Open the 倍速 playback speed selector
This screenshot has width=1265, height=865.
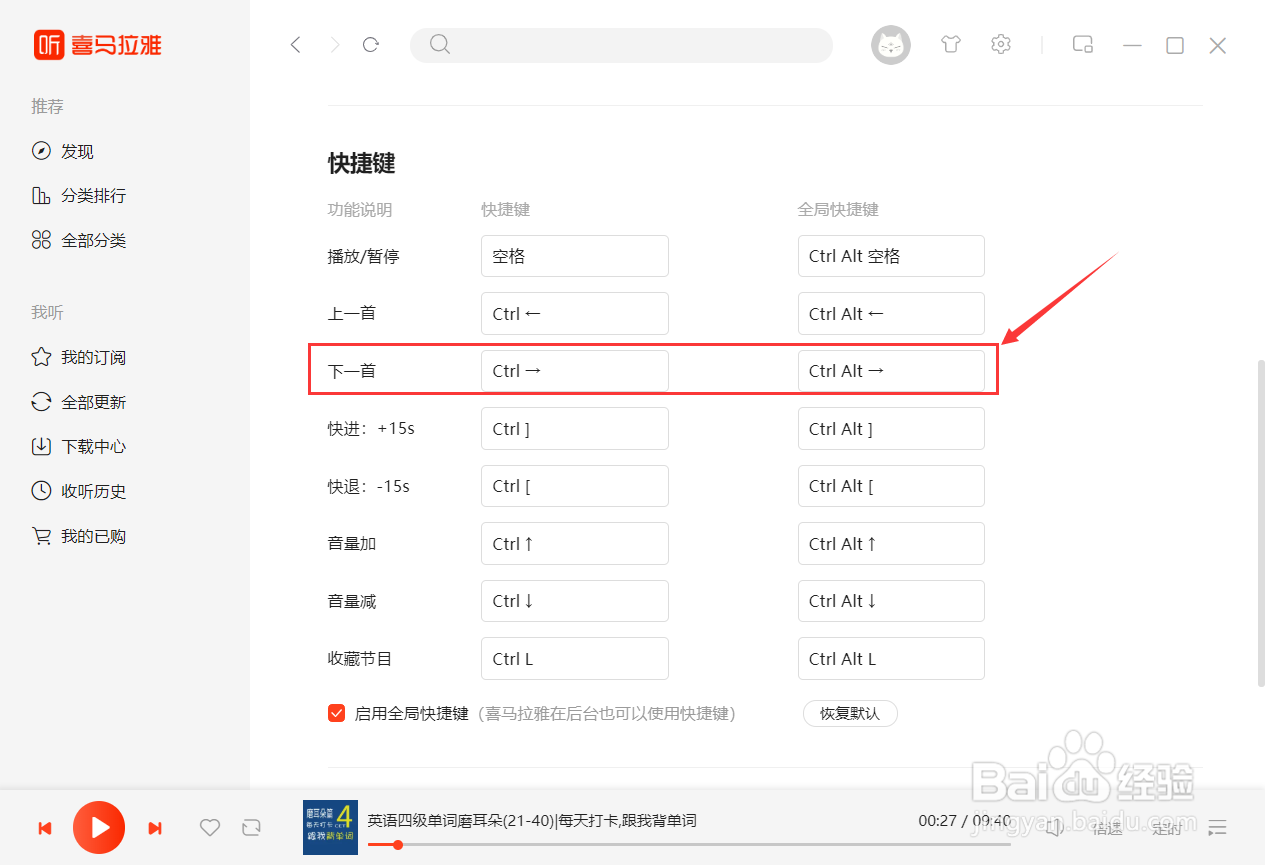(x=1107, y=827)
